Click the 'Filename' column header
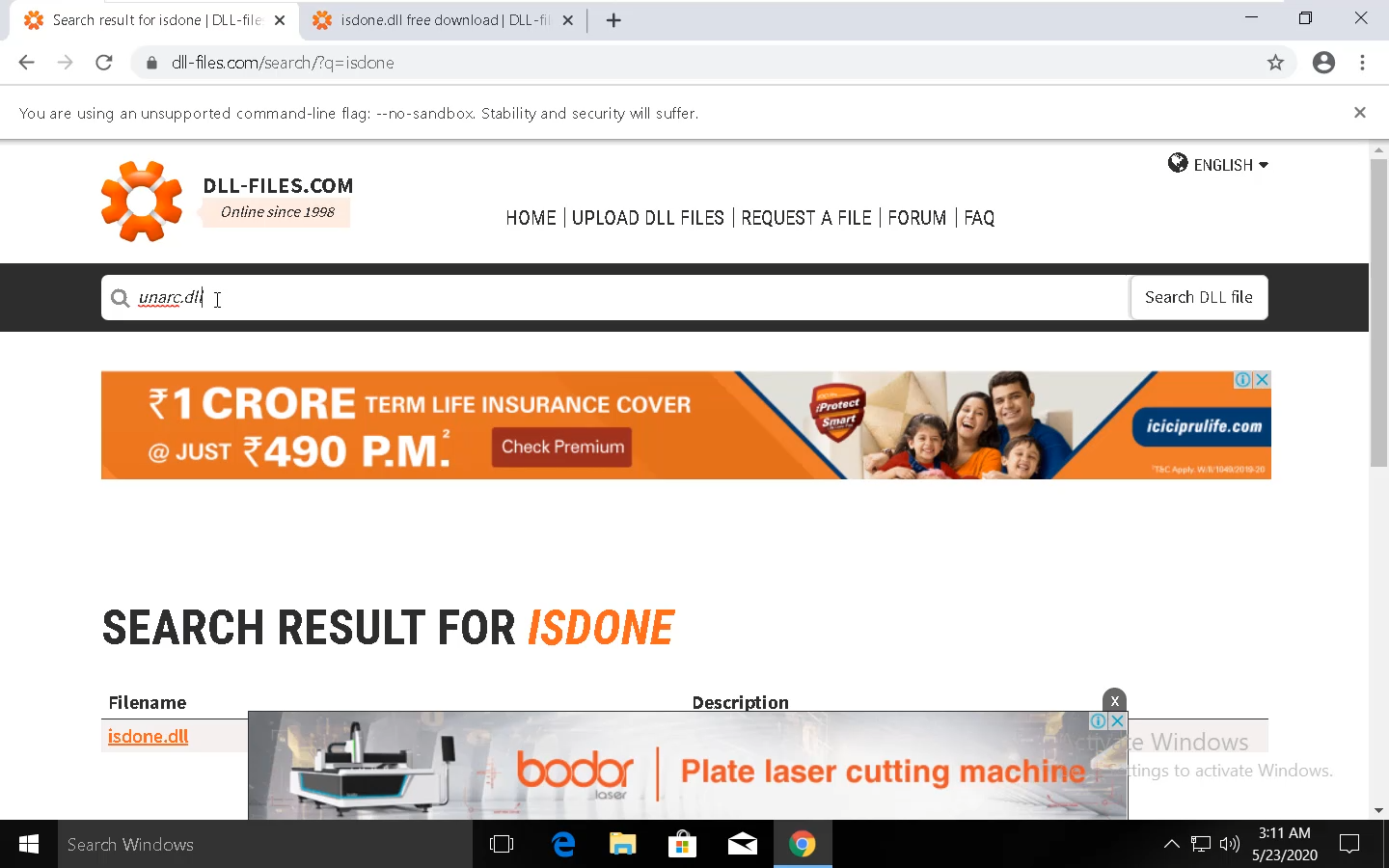The width and height of the screenshot is (1389, 868). point(148,702)
